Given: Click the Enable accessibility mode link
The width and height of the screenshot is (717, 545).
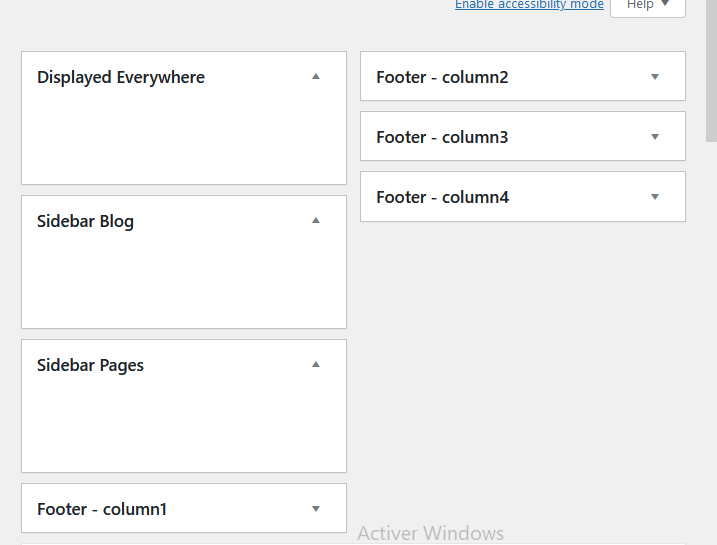Looking at the screenshot, I should (529, 5).
